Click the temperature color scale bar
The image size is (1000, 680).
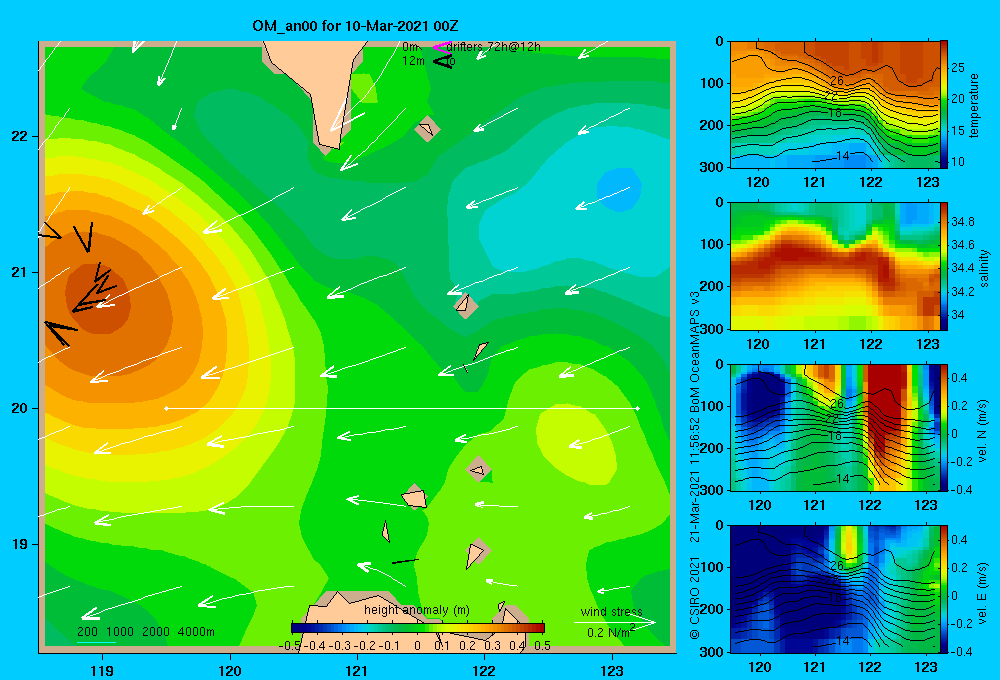pyautogui.click(x=943, y=105)
